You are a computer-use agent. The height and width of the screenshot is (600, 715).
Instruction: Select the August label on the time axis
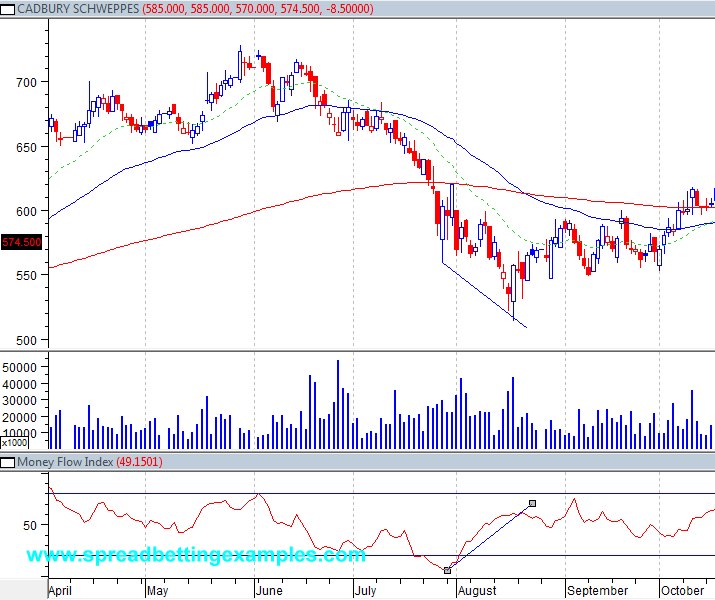477,591
